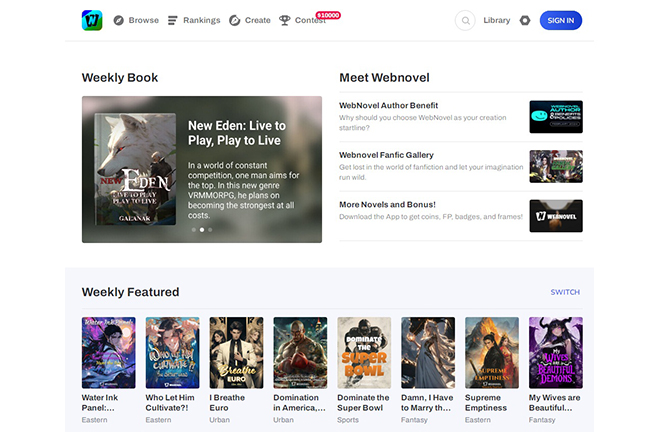Go to Library

pos(497,20)
